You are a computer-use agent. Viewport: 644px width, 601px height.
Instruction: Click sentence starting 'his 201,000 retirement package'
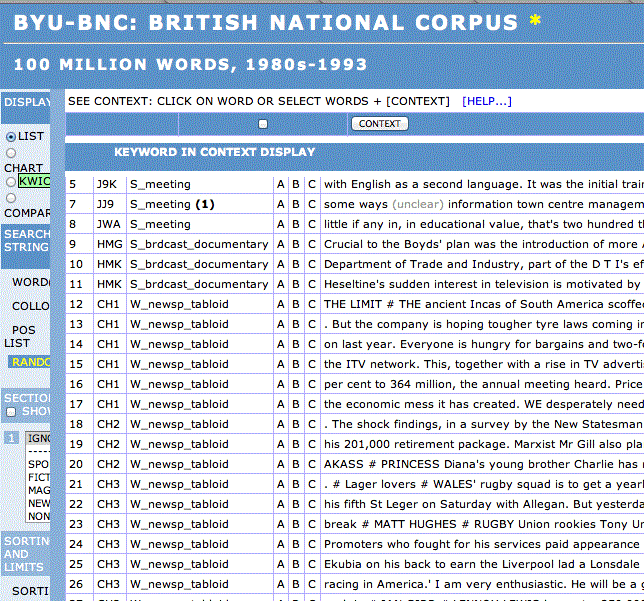tap(483, 444)
